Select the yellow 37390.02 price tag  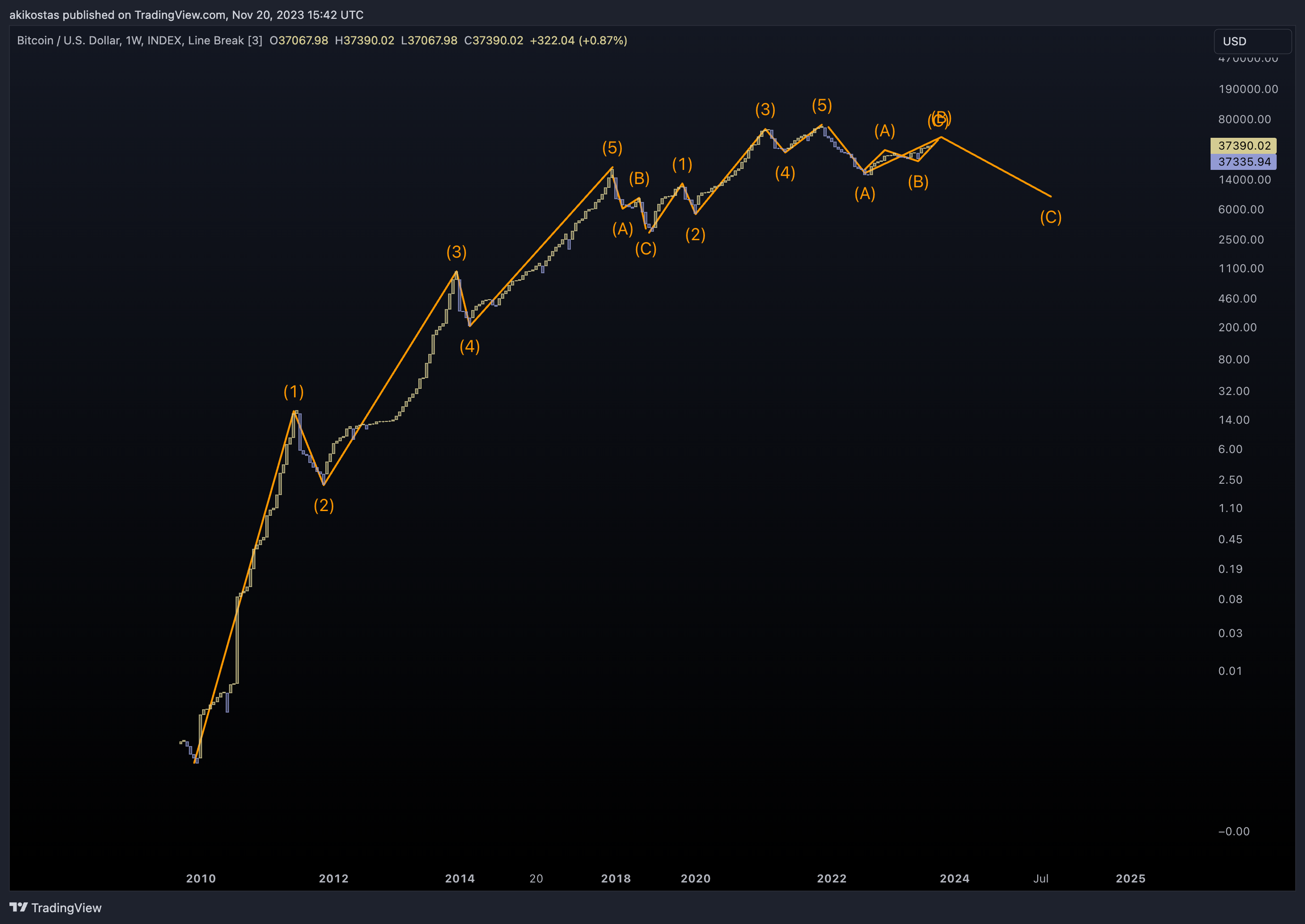[1244, 146]
